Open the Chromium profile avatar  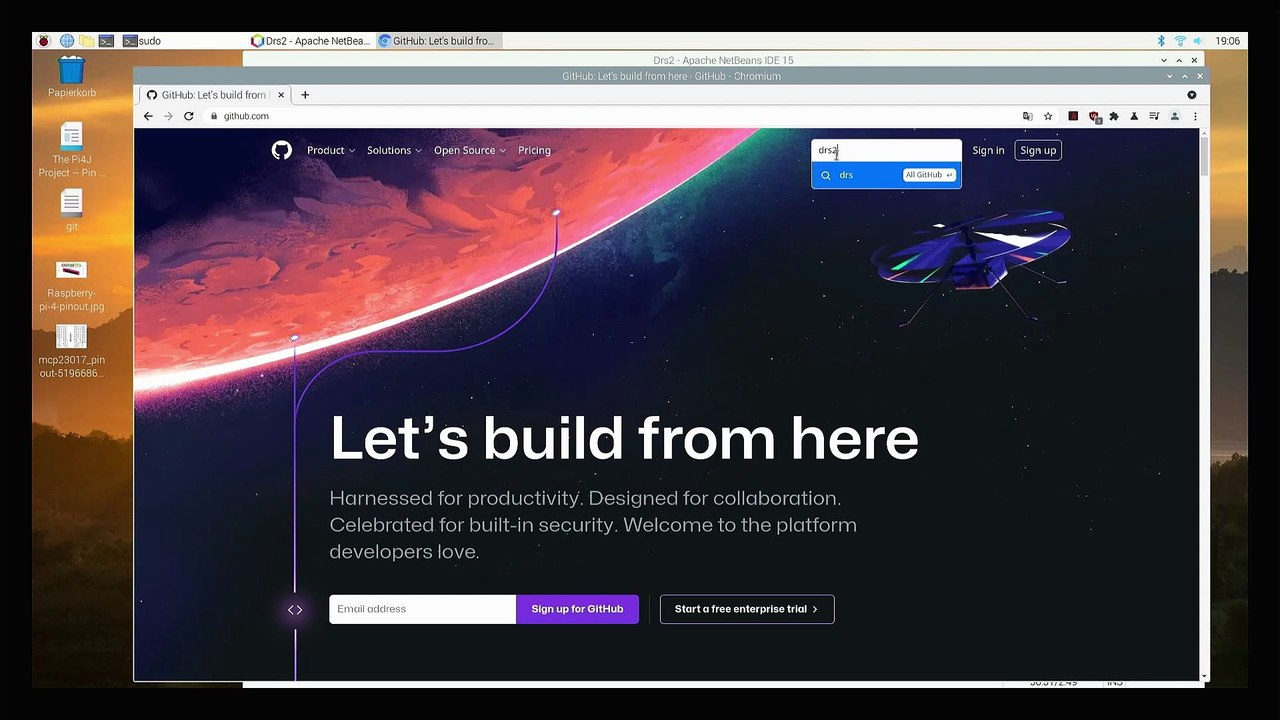point(1175,116)
